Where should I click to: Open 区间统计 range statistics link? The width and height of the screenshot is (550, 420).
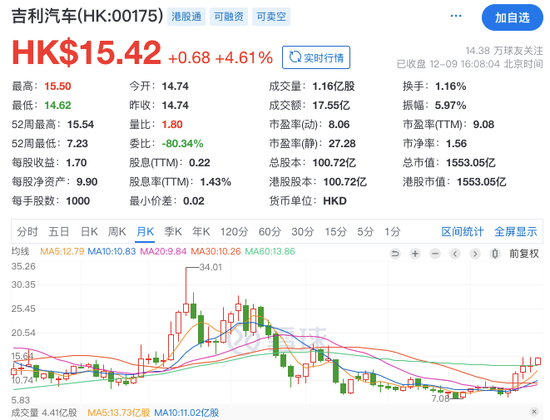[x=462, y=232]
